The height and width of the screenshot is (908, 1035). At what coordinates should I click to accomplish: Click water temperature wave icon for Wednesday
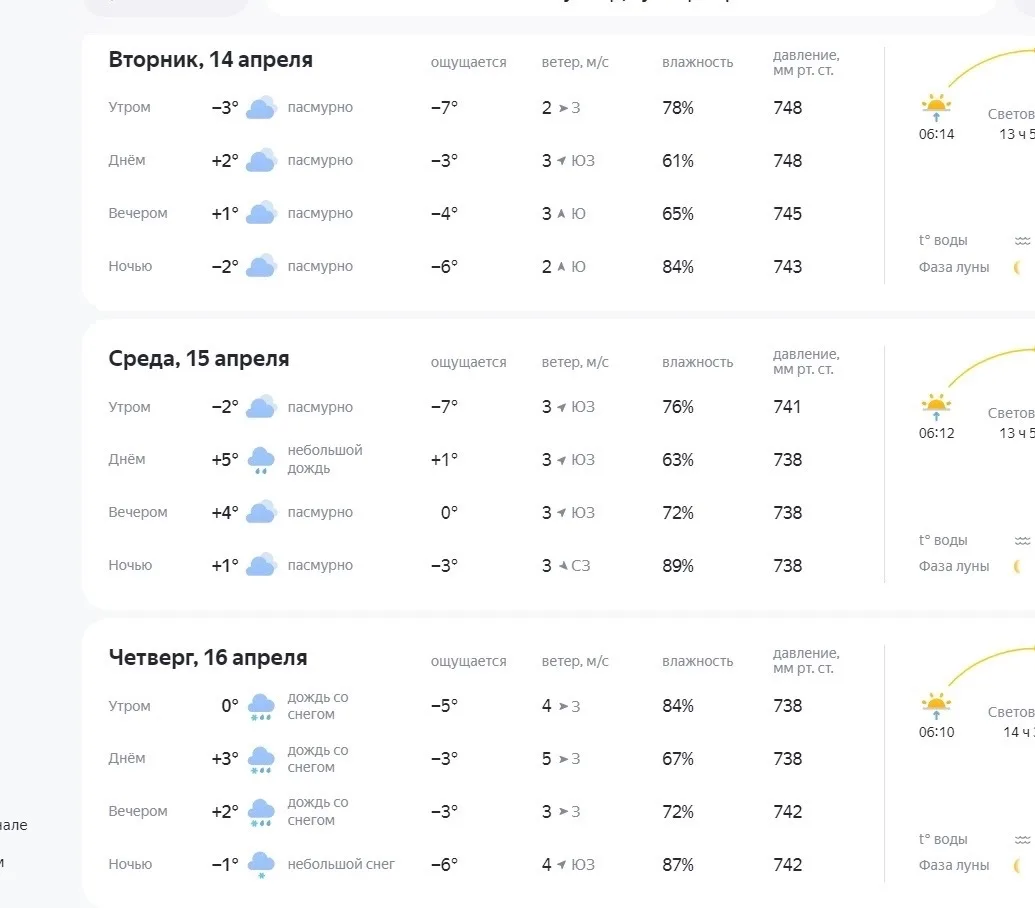[x=1022, y=540]
